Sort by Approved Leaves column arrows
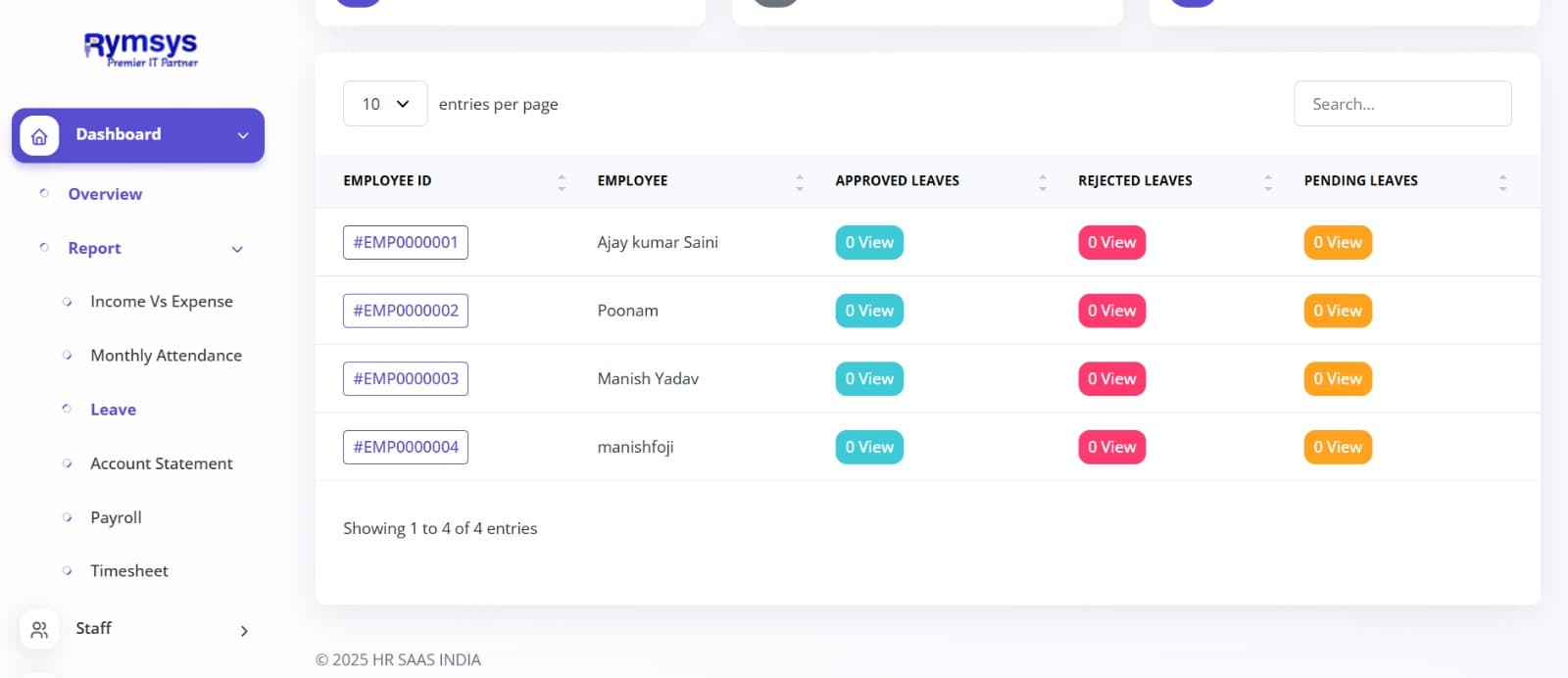Screen dimensions: 1568x678 [x=1042, y=181]
